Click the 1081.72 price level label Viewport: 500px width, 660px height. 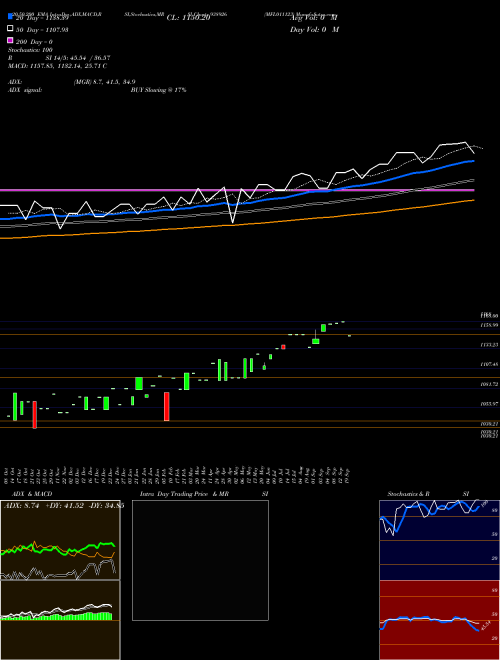click(489, 384)
